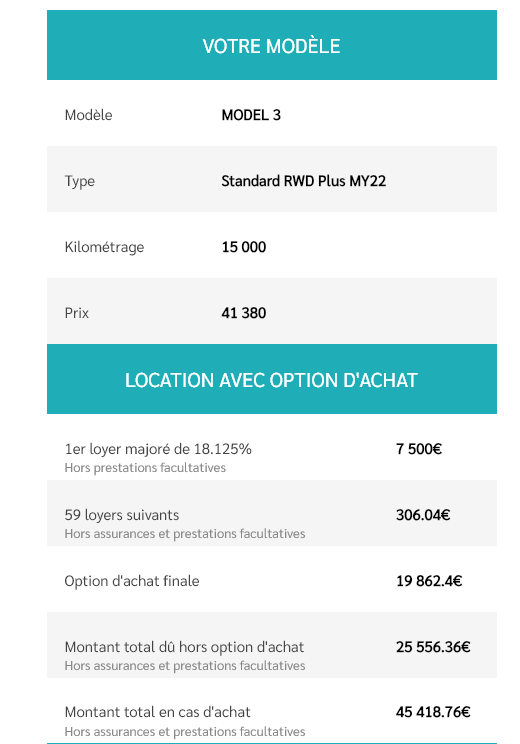Select the 25 556.36€ total amount
The image size is (520, 744).
[x=433, y=647]
